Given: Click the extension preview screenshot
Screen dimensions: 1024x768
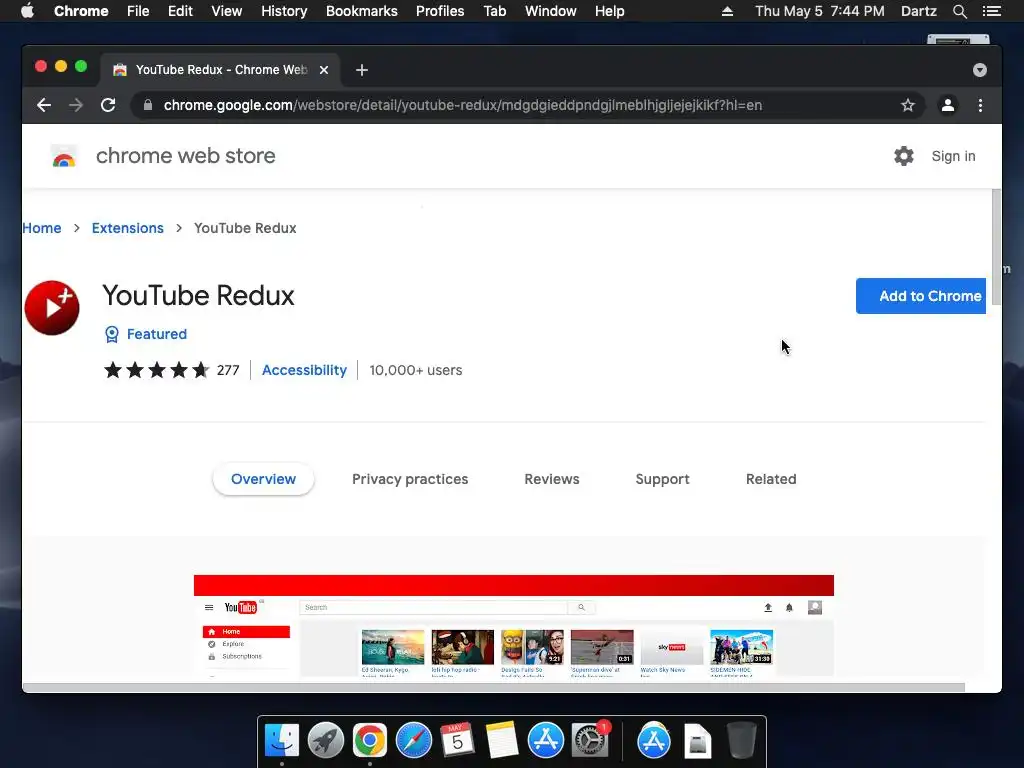Looking at the screenshot, I should pos(514,626).
